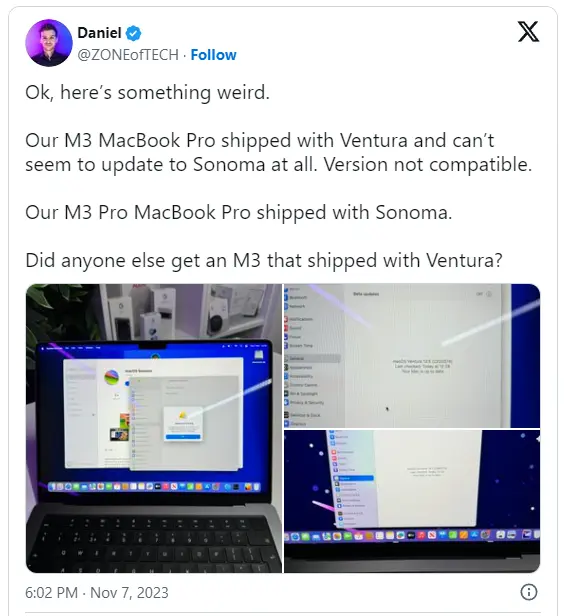Click the blue dialog button on MacBook screen
Screen dimensions: 564x616
183,436
